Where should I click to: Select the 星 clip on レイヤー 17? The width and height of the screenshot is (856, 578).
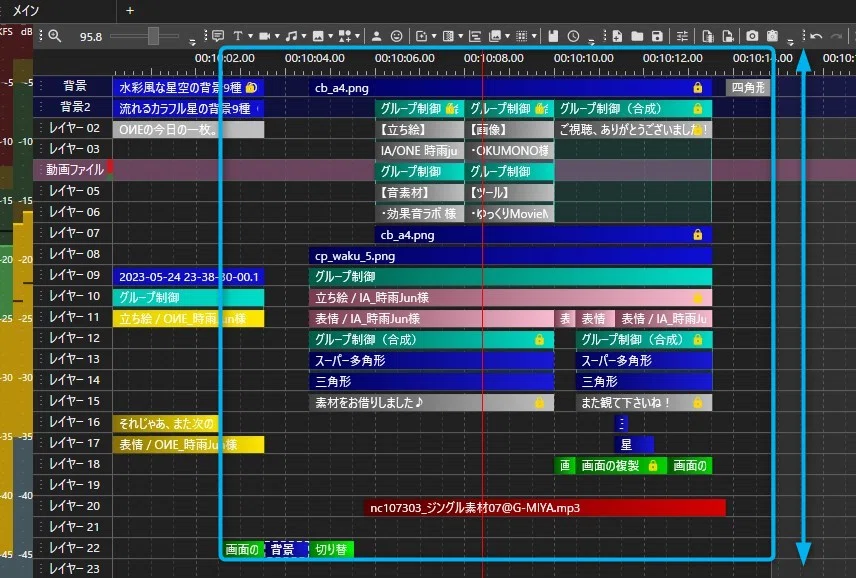[x=634, y=445]
